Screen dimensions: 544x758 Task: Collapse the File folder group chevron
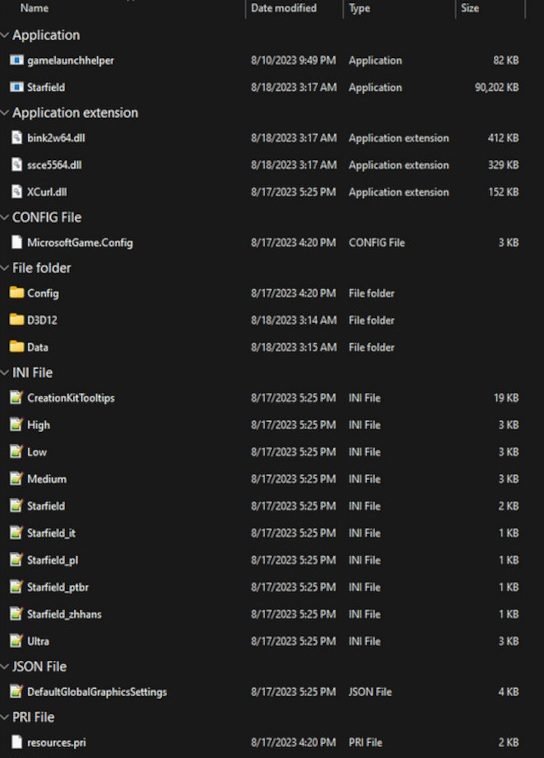click(x=5, y=268)
